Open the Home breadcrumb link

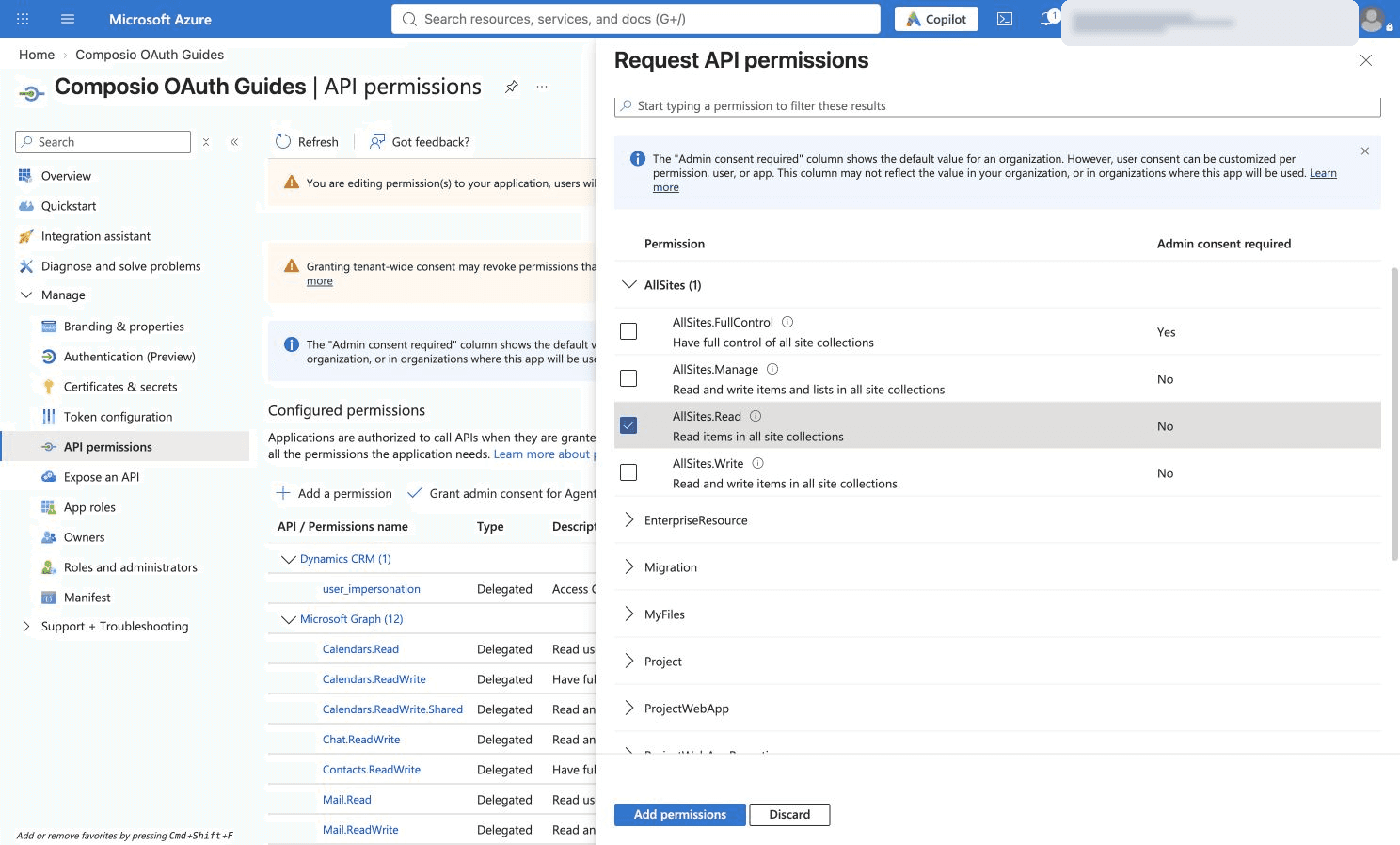pos(37,55)
